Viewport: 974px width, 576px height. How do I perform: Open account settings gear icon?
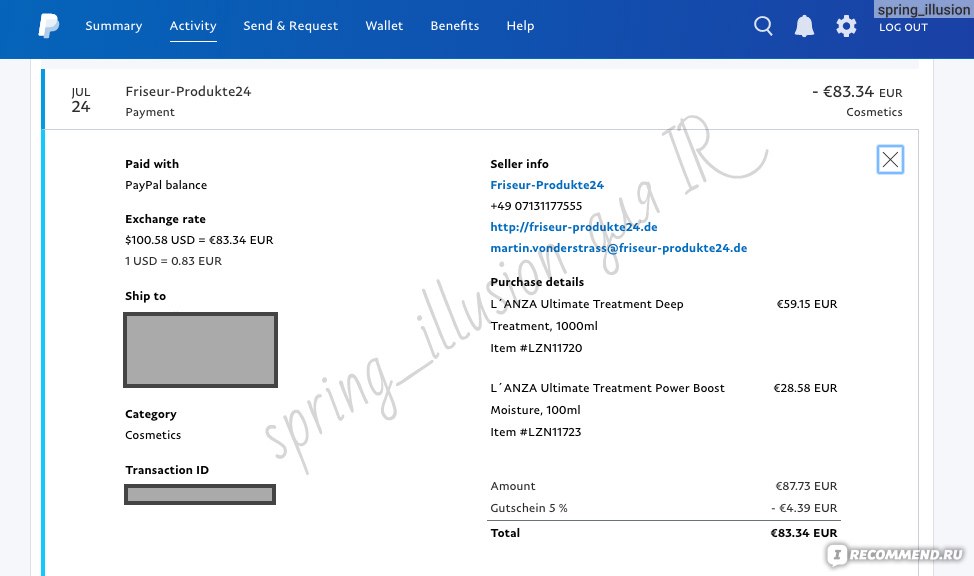(846, 26)
